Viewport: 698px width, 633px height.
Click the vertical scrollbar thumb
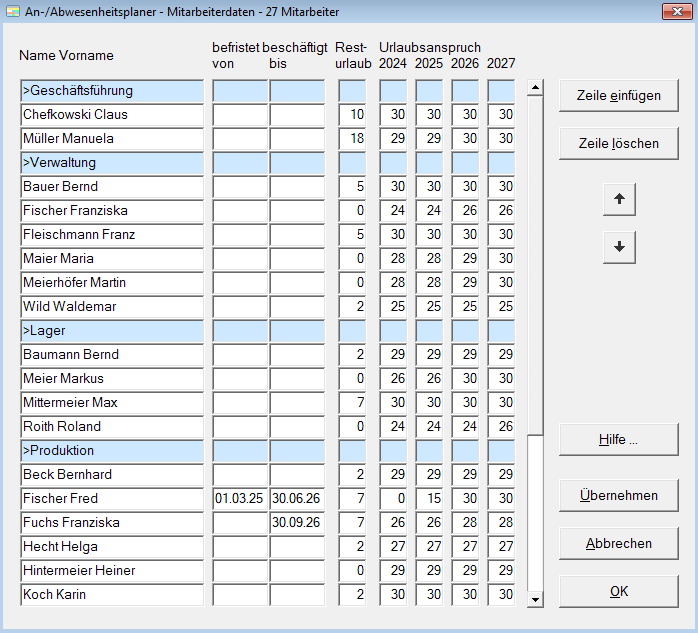pos(535,265)
